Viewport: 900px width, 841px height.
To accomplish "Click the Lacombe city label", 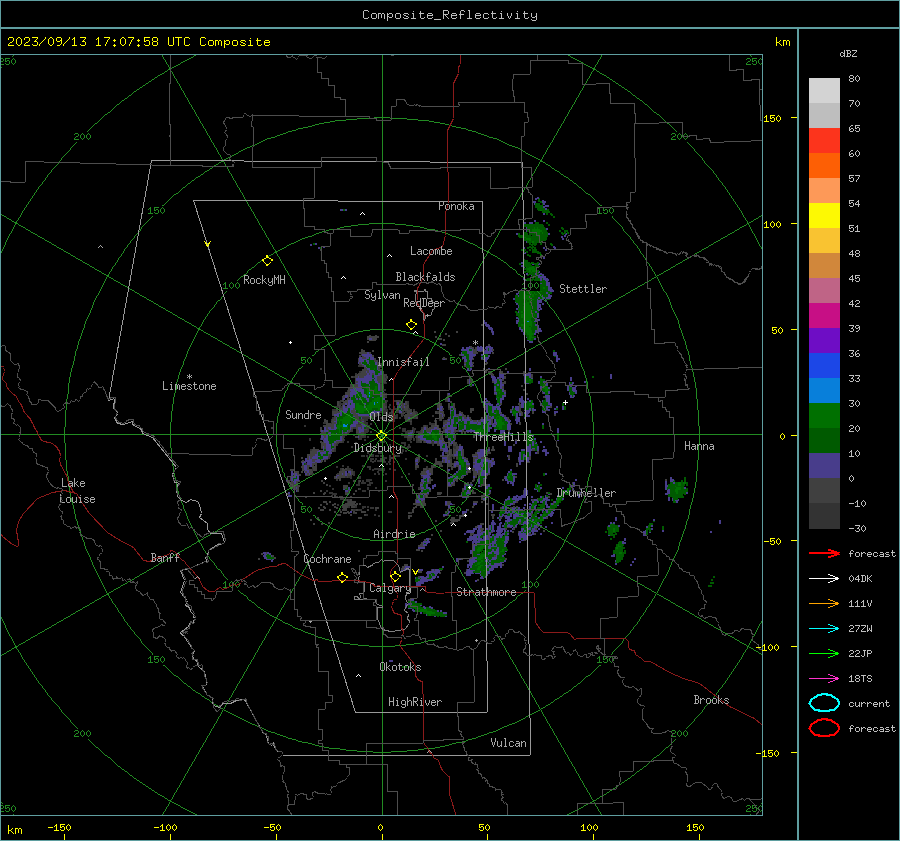I will [x=431, y=251].
